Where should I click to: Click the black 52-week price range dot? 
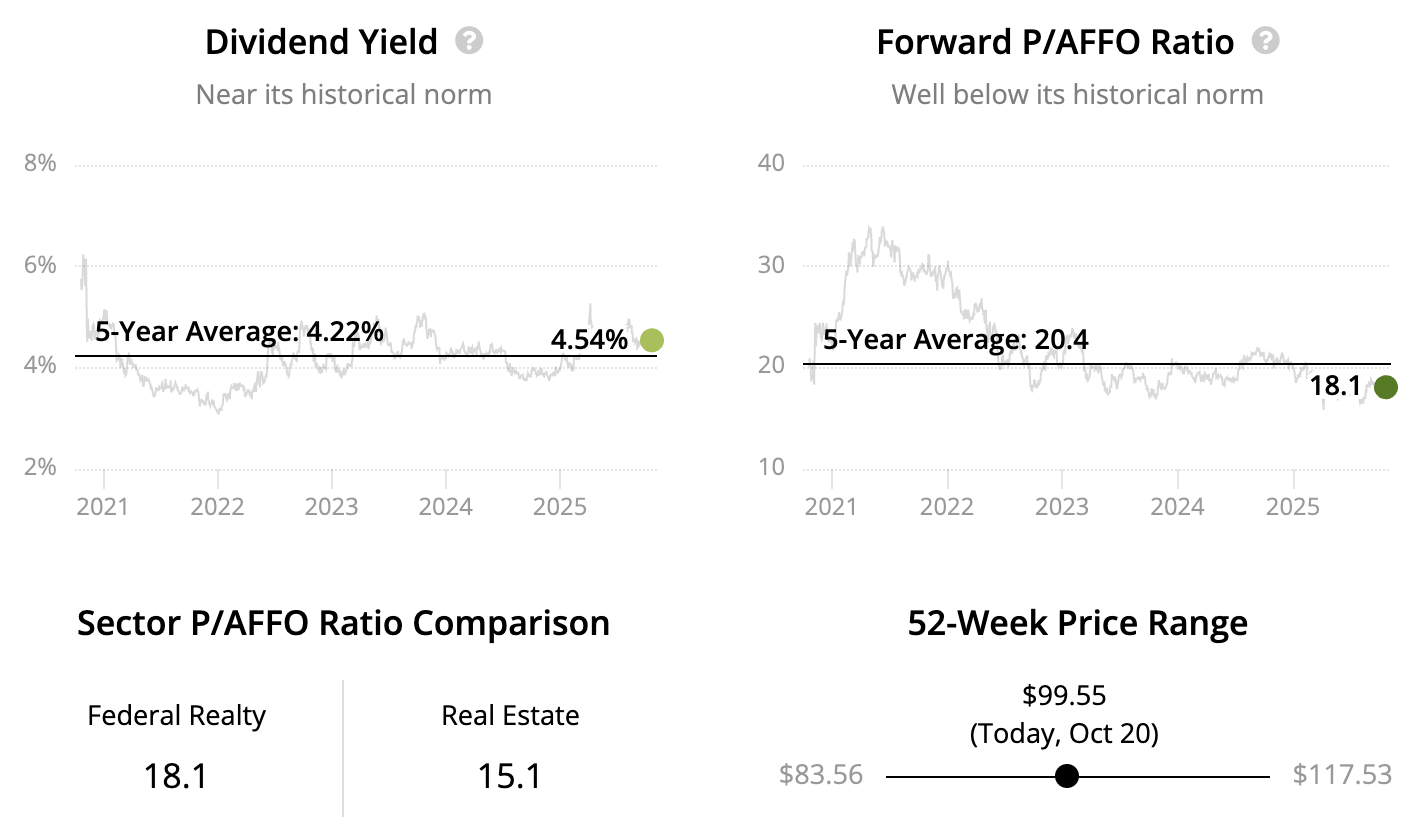[x=1067, y=776]
